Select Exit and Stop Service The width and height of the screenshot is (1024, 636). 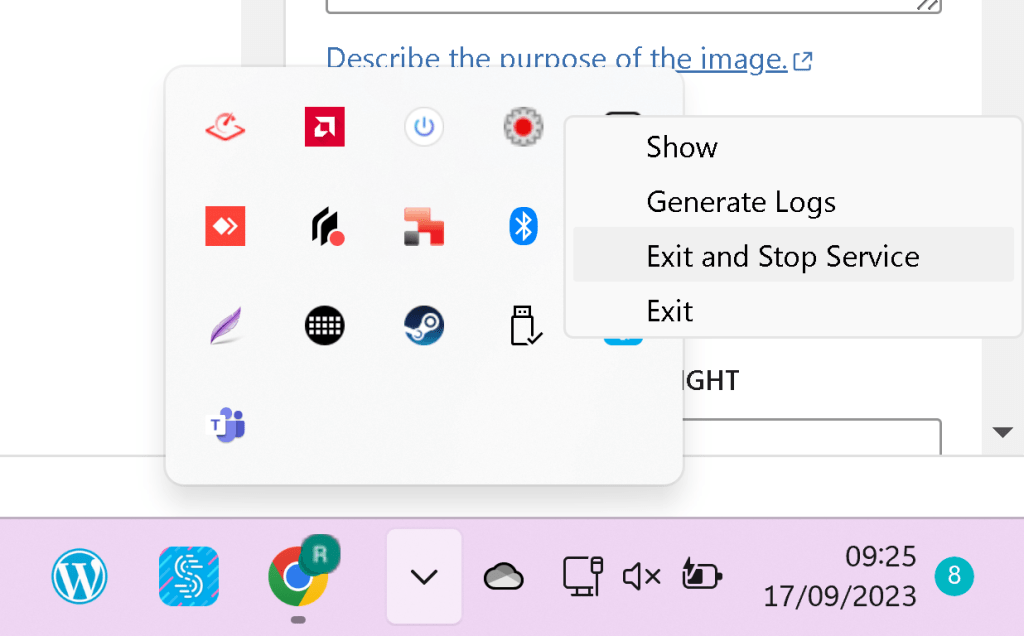[793, 255]
